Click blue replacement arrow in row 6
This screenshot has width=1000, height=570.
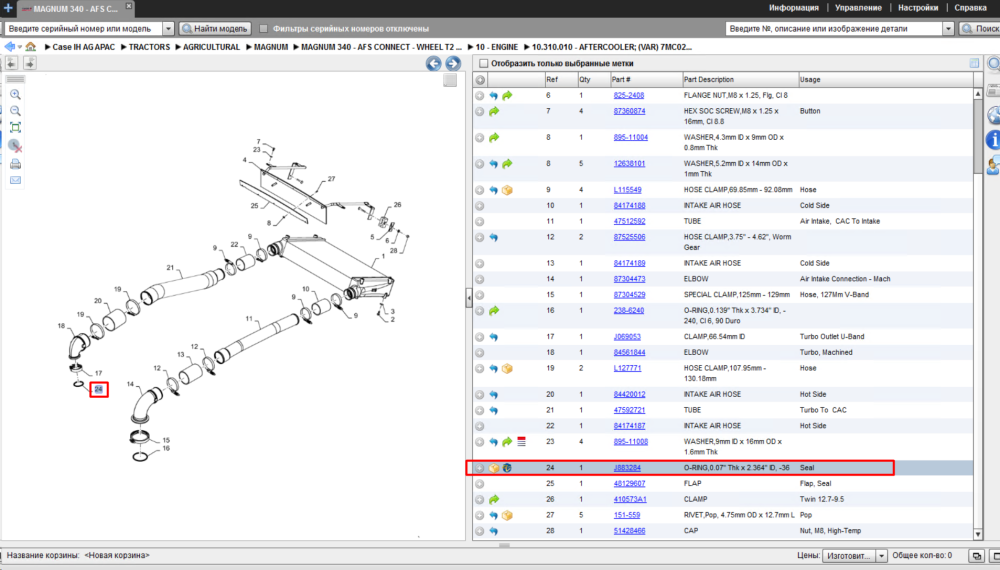[x=494, y=96]
